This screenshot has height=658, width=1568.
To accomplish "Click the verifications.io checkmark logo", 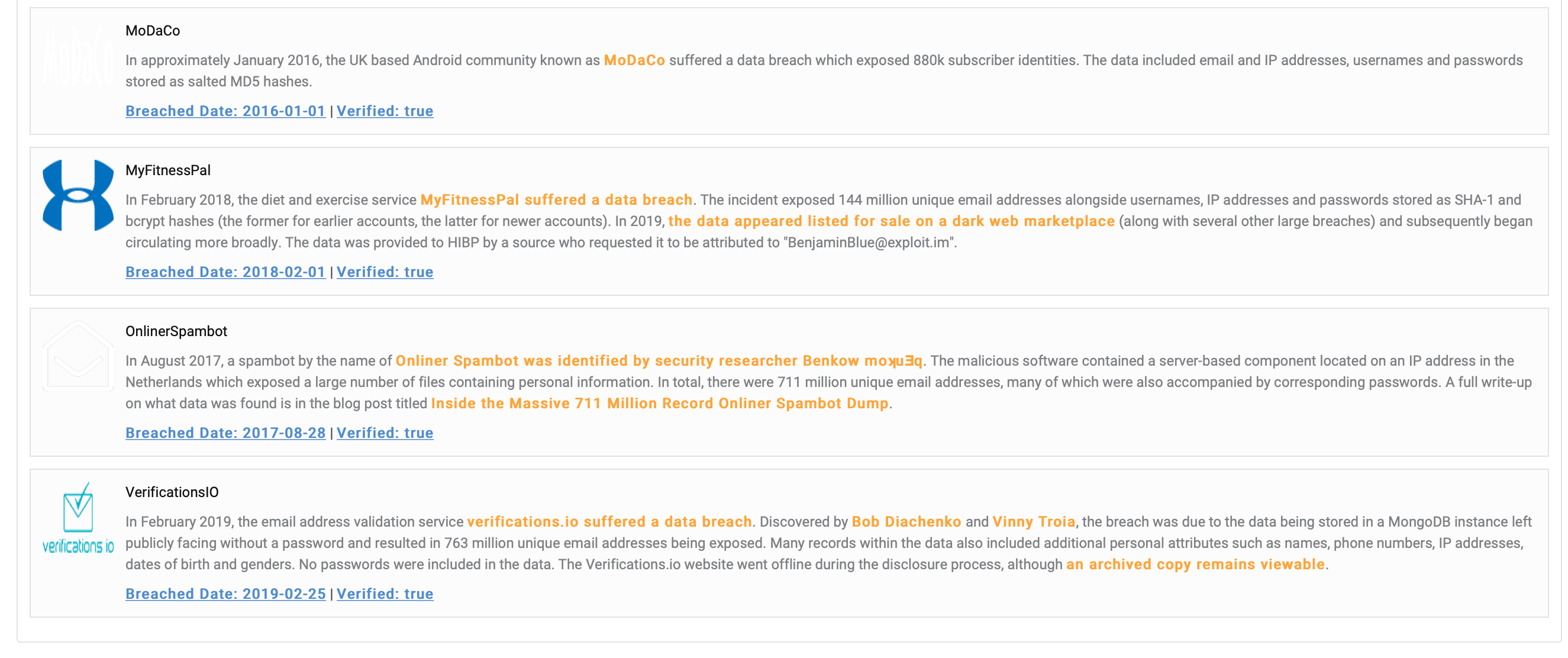I will click(x=78, y=517).
